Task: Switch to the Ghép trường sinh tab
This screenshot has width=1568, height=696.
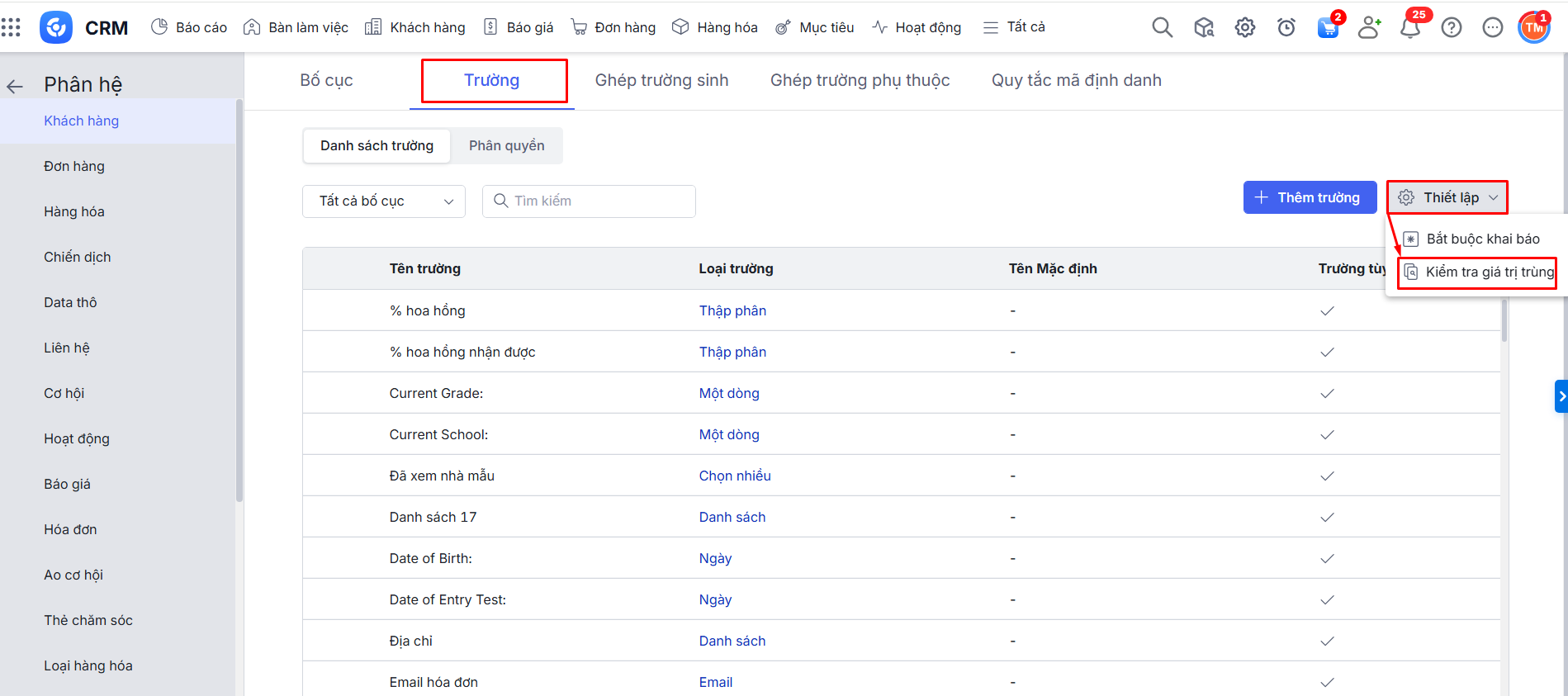Action: 661,80
